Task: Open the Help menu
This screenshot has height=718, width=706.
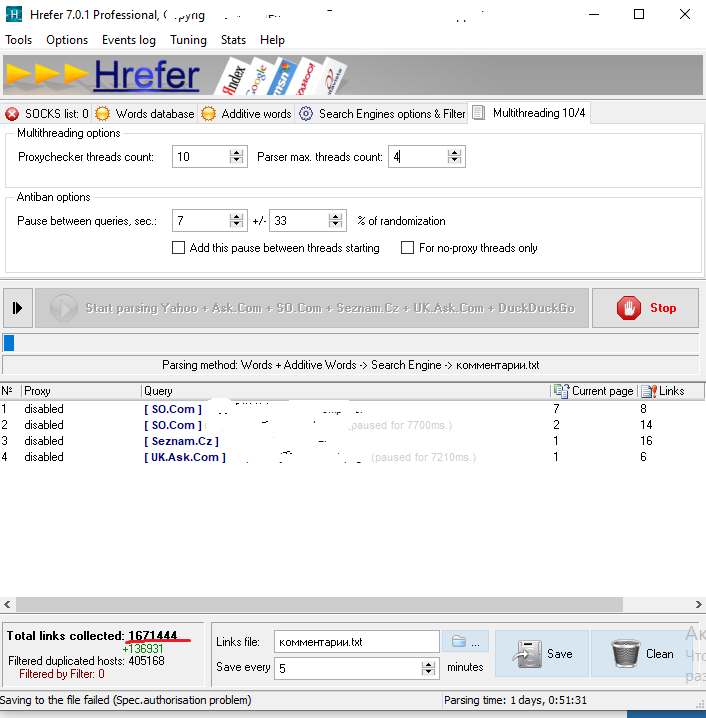Action: [272, 40]
